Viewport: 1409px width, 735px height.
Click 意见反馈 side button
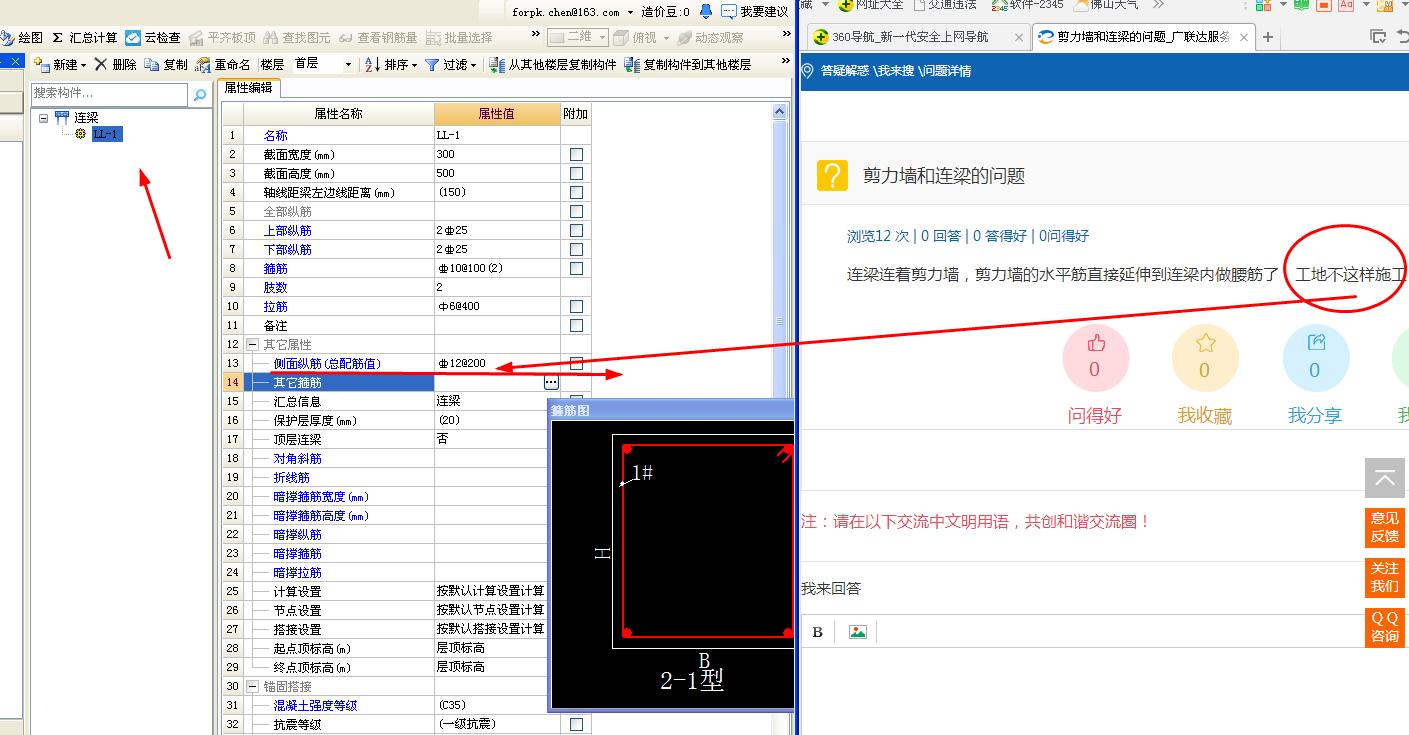pos(1385,527)
